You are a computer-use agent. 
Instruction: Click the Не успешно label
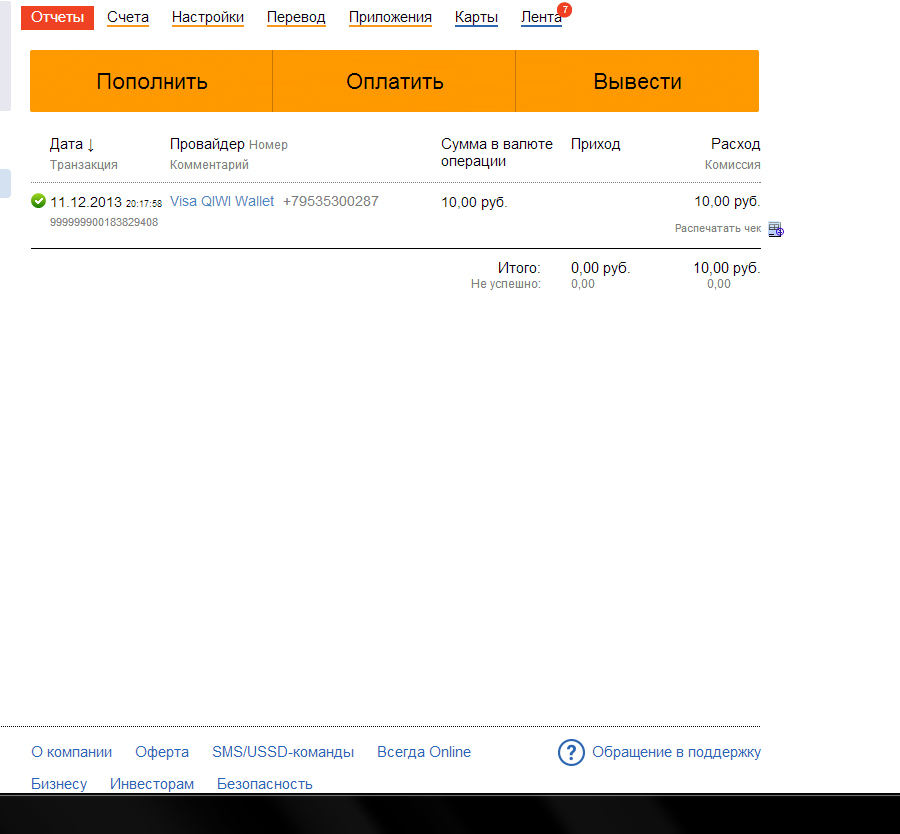(x=506, y=284)
